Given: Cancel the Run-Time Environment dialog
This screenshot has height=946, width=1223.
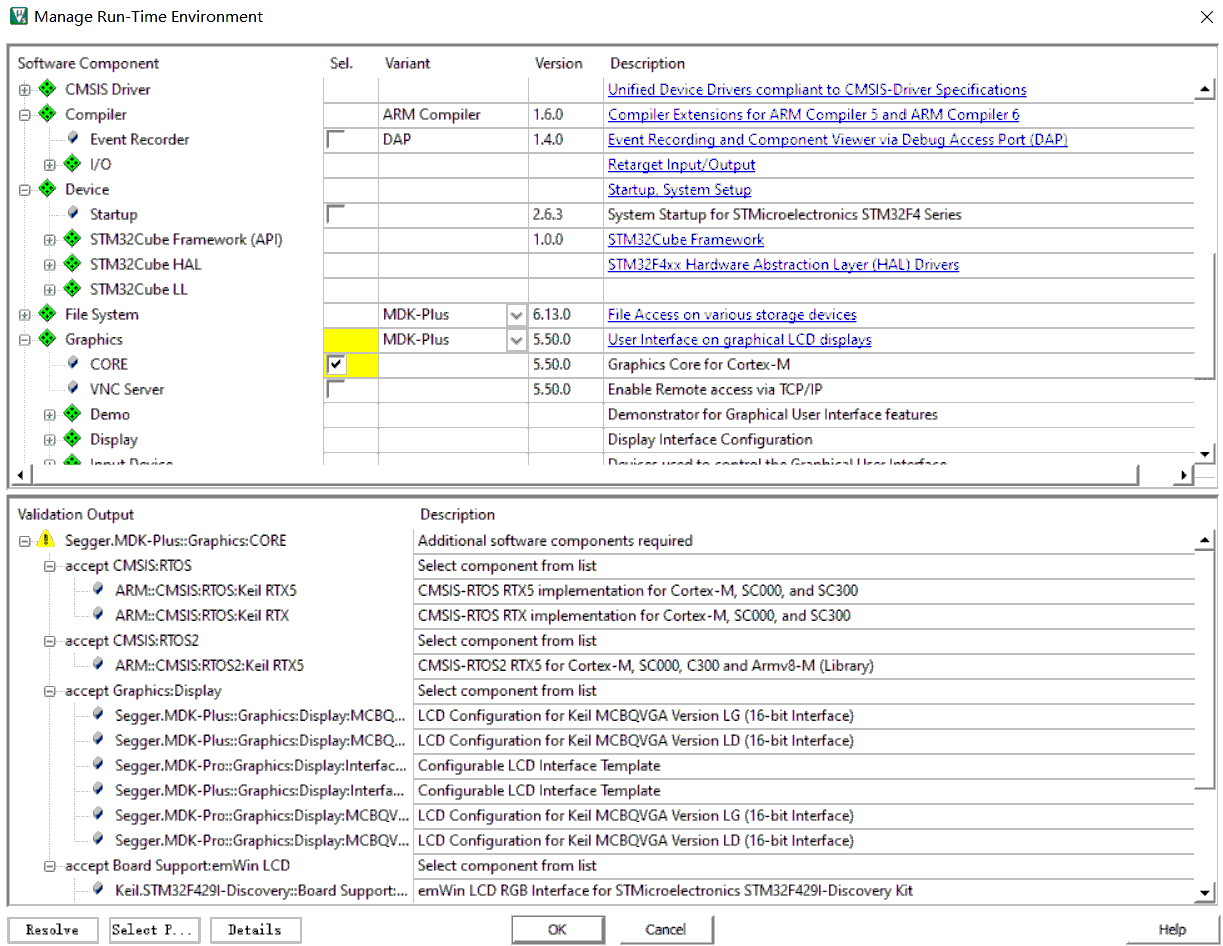Looking at the screenshot, I should click(666, 930).
